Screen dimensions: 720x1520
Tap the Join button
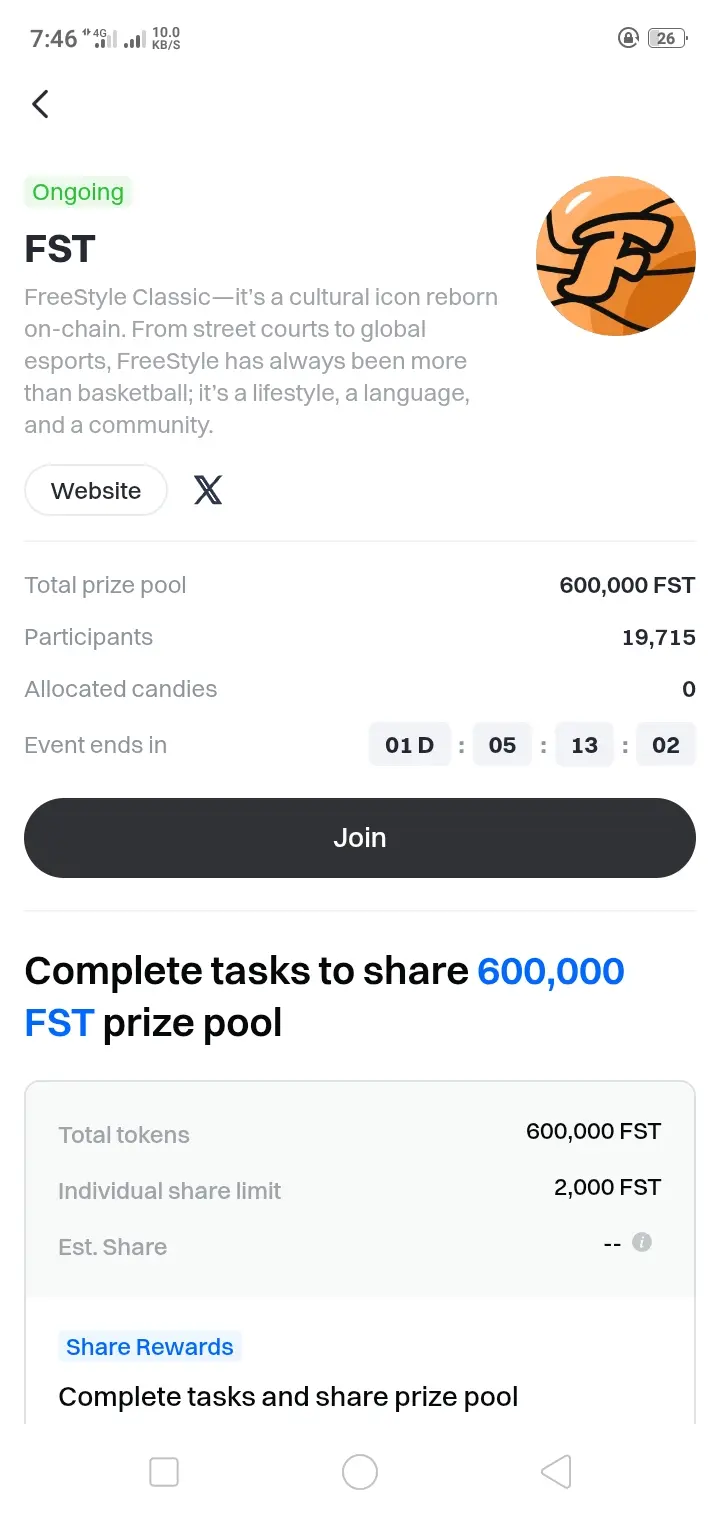coord(360,838)
